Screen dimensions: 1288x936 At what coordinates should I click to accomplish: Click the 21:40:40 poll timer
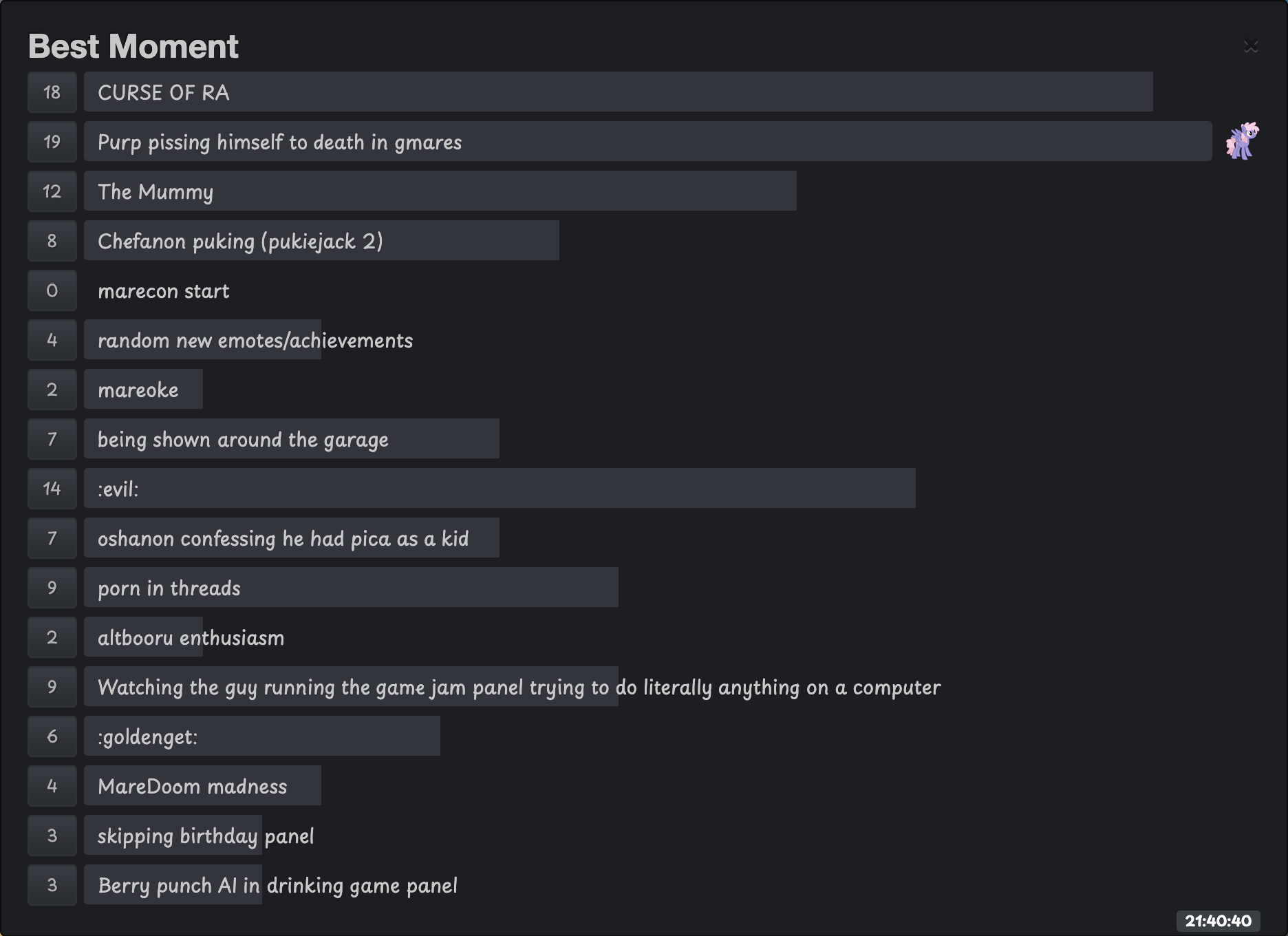[1218, 921]
